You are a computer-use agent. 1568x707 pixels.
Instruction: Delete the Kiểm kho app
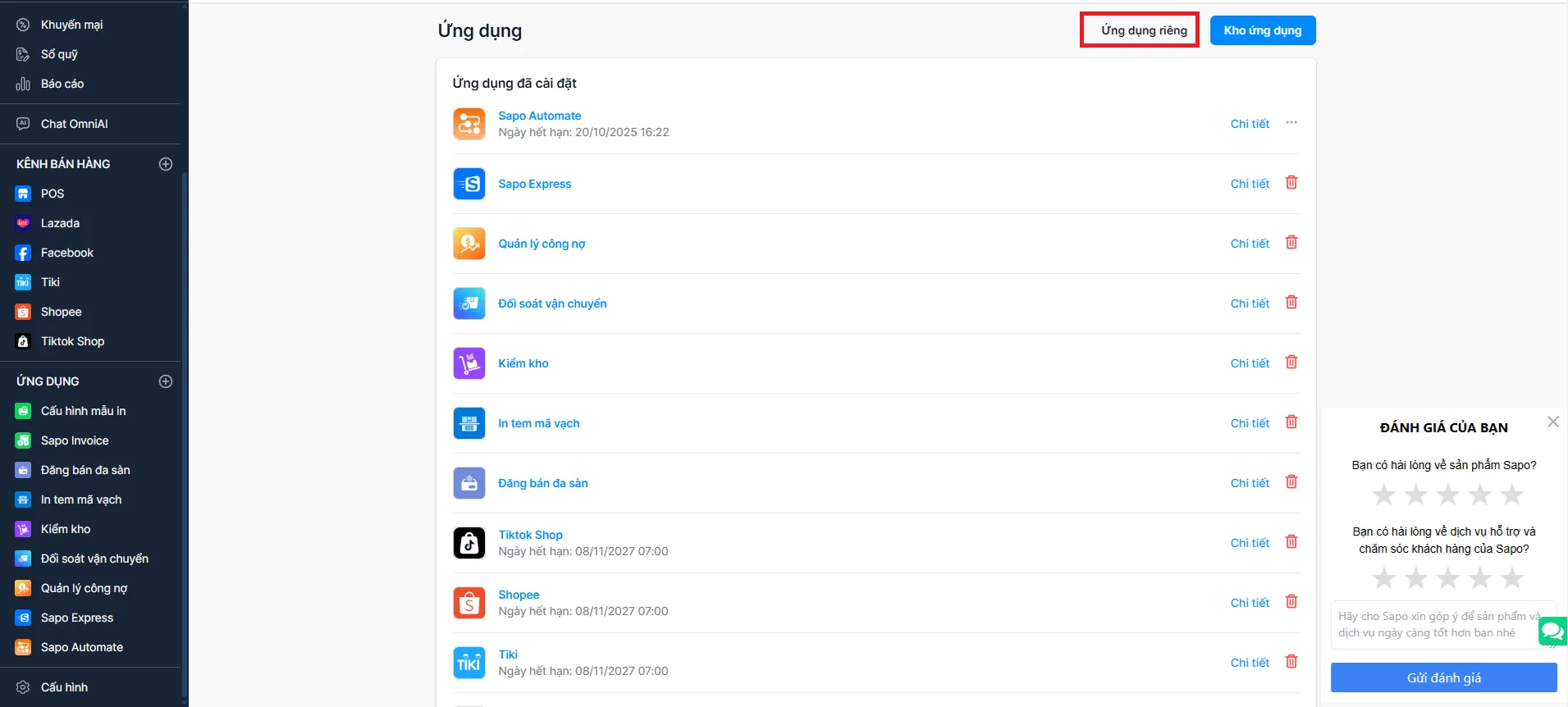(1291, 363)
